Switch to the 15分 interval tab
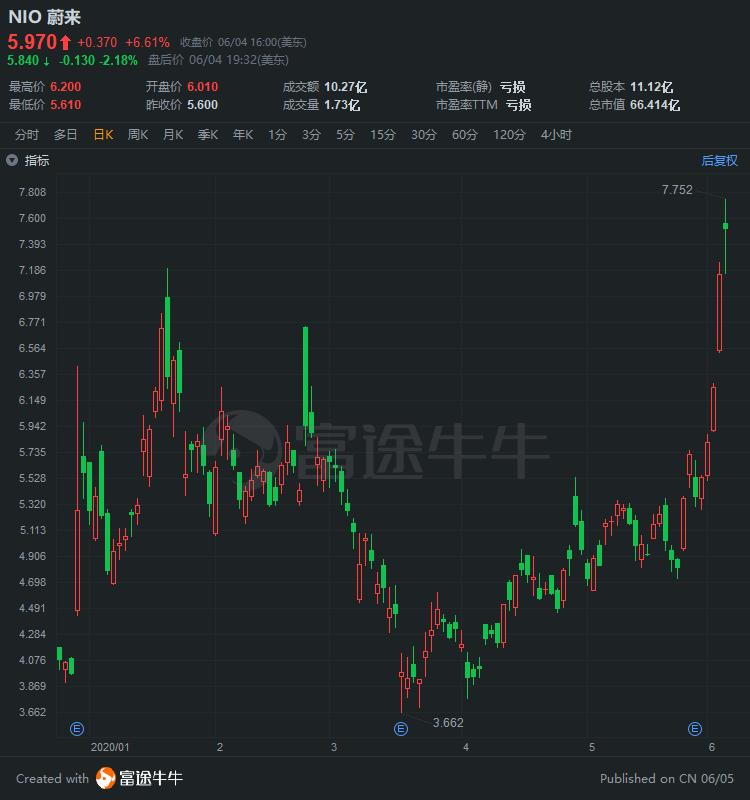The image size is (750, 800). coord(383,135)
